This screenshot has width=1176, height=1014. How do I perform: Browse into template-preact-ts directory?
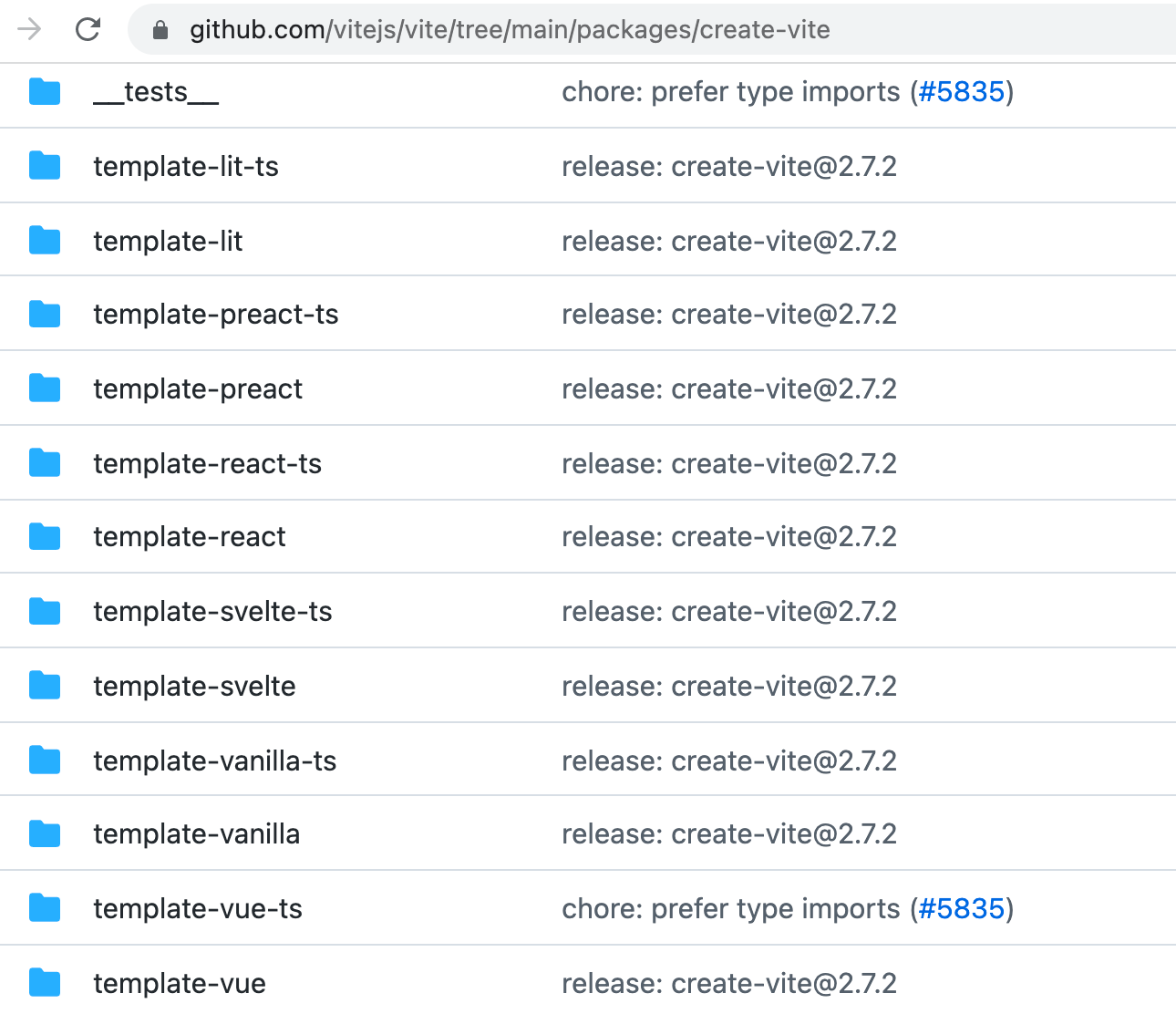[x=216, y=315]
